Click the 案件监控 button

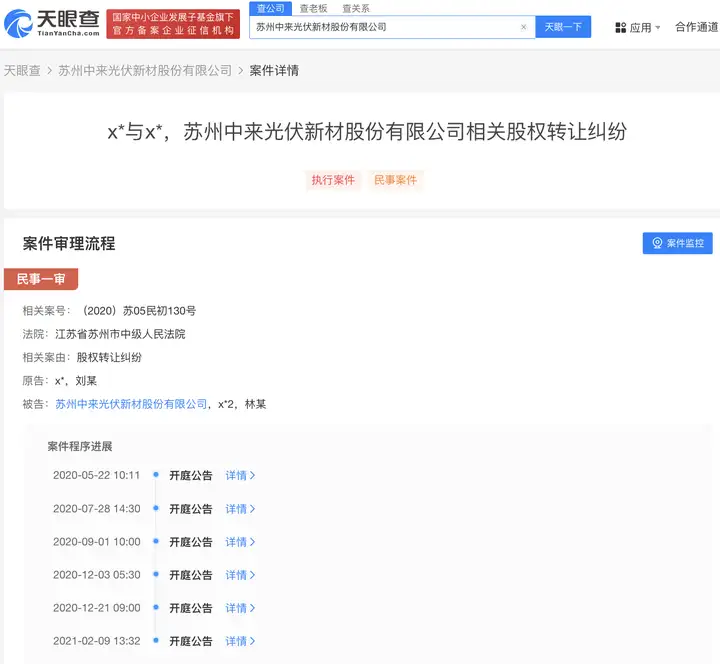point(677,243)
